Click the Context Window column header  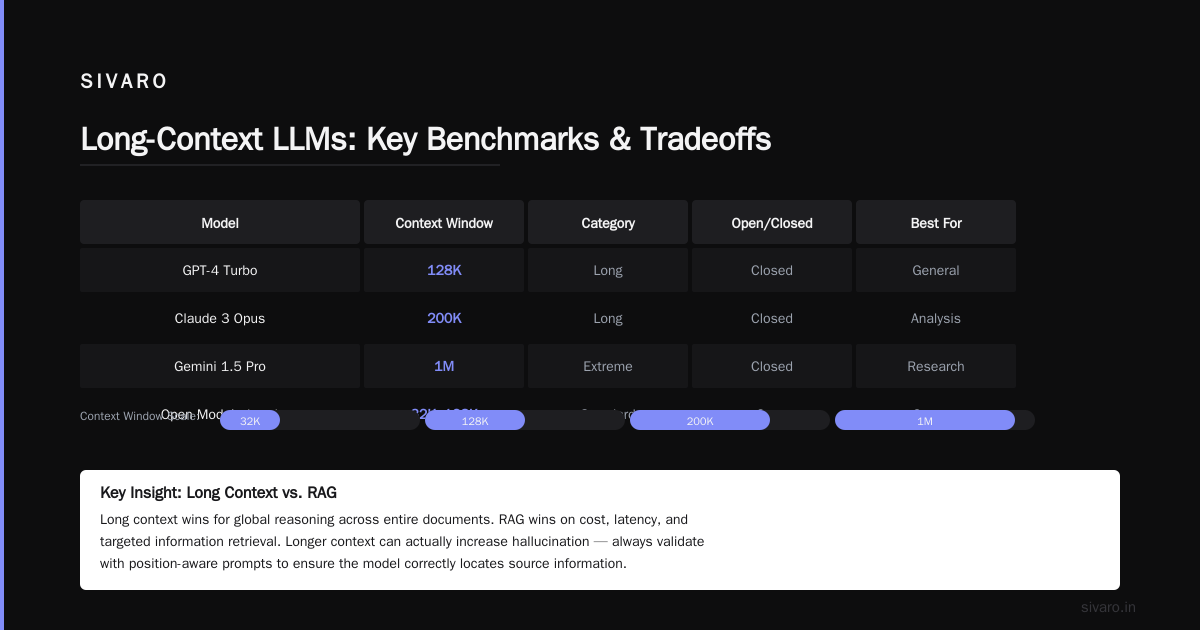[444, 222]
